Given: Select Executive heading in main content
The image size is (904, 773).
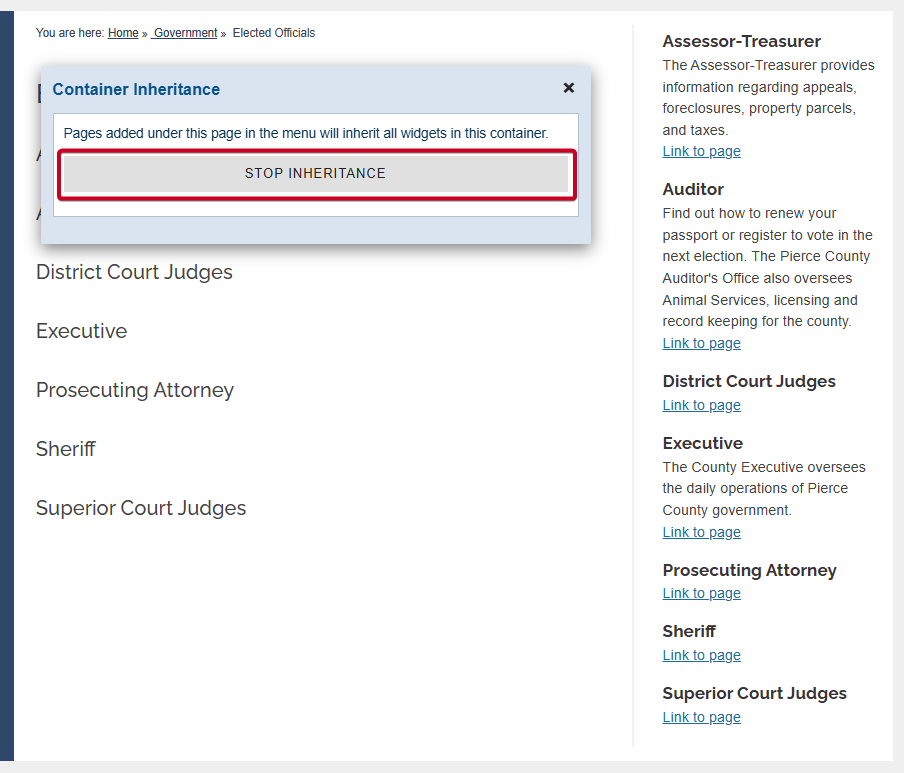Looking at the screenshot, I should (81, 331).
